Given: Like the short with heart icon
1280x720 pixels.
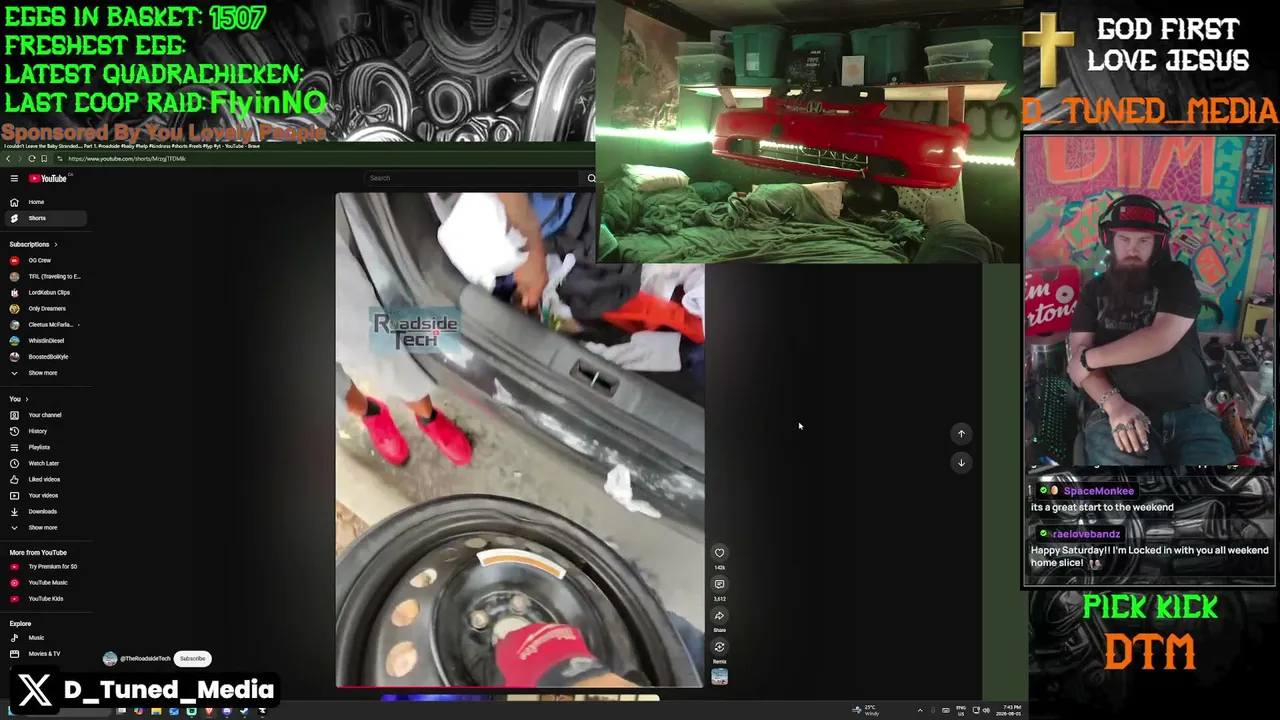Looking at the screenshot, I should click(x=719, y=552).
